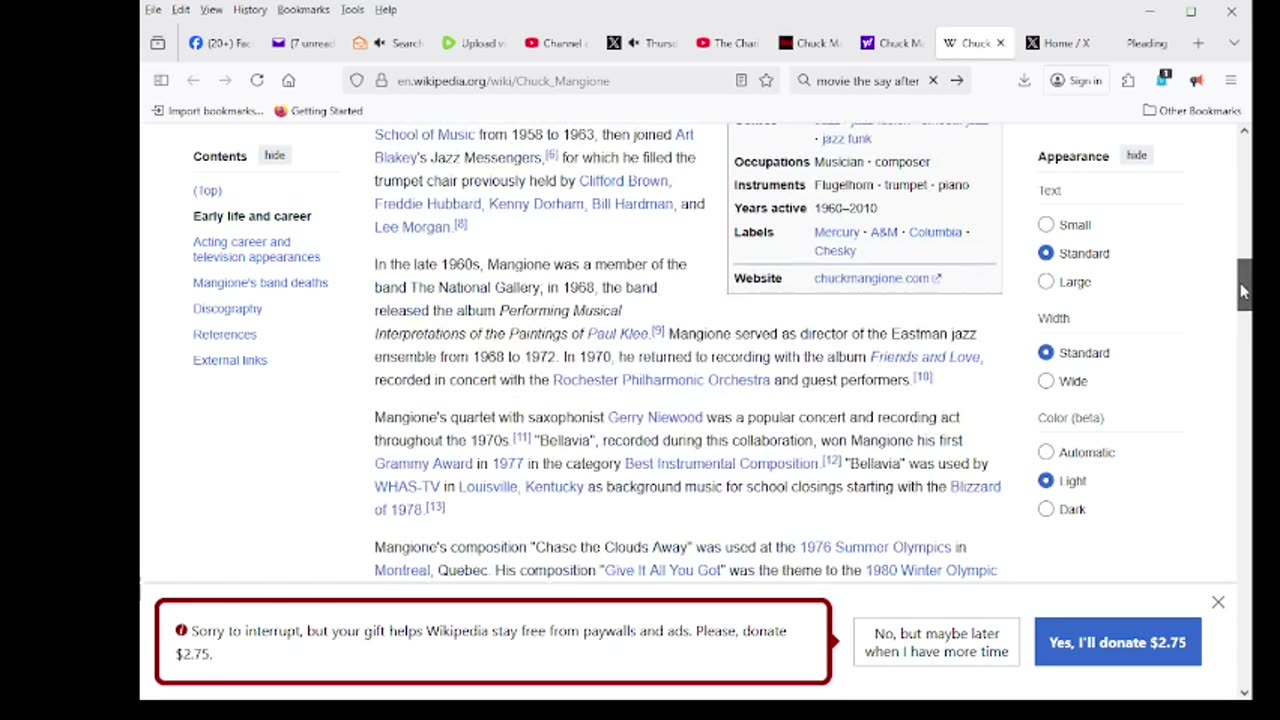Hide the Contents sidebar
The width and height of the screenshot is (1280, 720).
point(274,155)
